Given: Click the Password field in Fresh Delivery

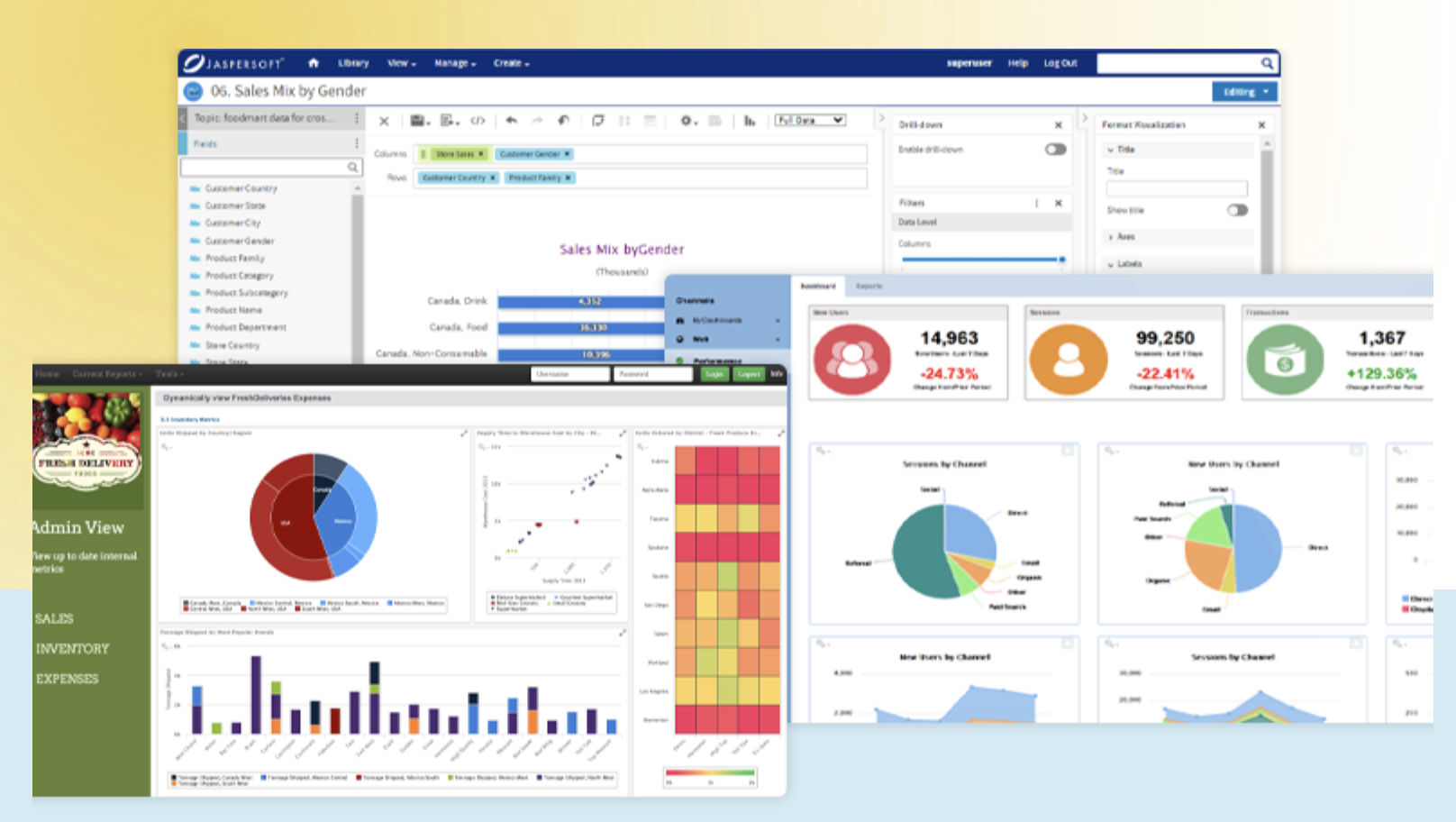Looking at the screenshot, I should [x=653, y=374].
